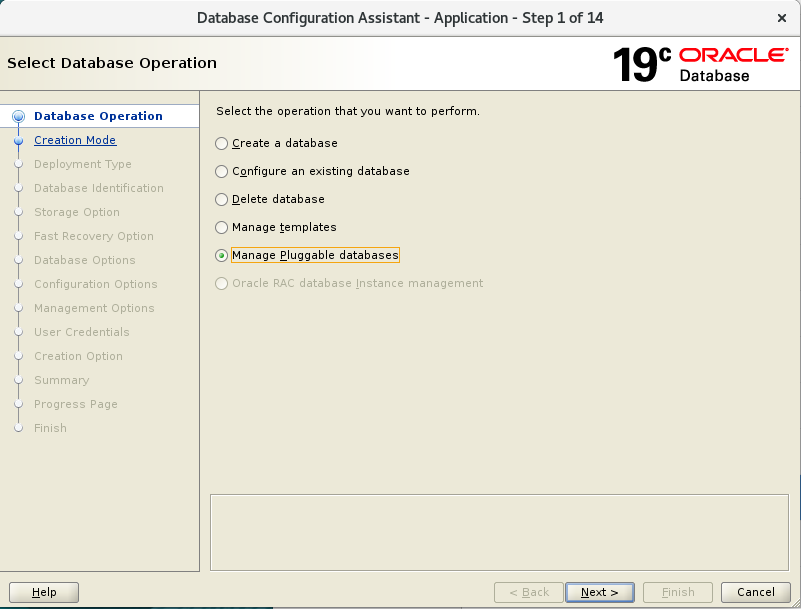Image resolution: width=801 pixels, height=609 pixels.
Task: Click the Configuration Options step
Action: pyautogui.click(x=96, y=284)
